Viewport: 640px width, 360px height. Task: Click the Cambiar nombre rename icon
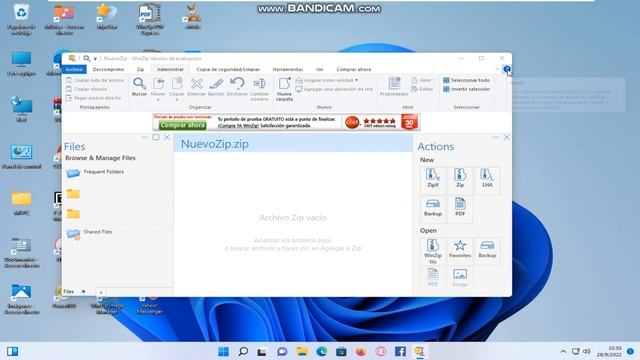pos(259,89)
